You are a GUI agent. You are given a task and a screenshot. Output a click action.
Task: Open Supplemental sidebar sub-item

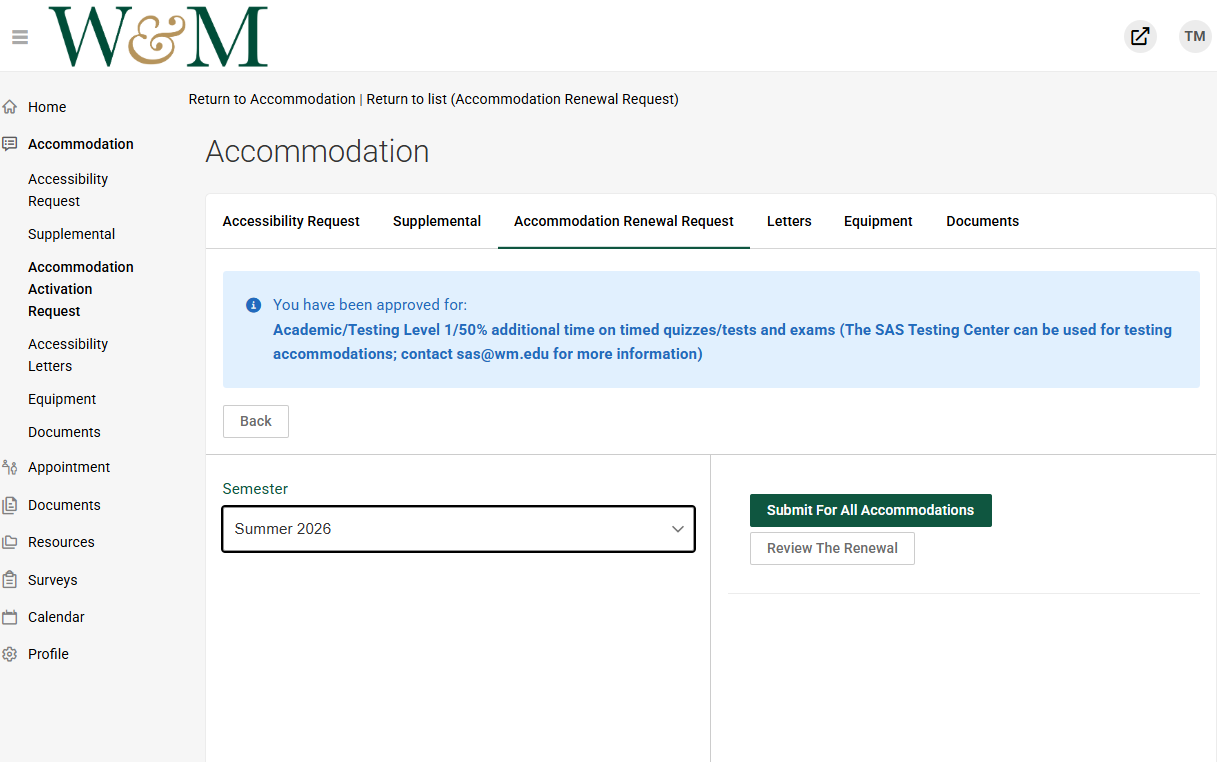tap(72, 234)
